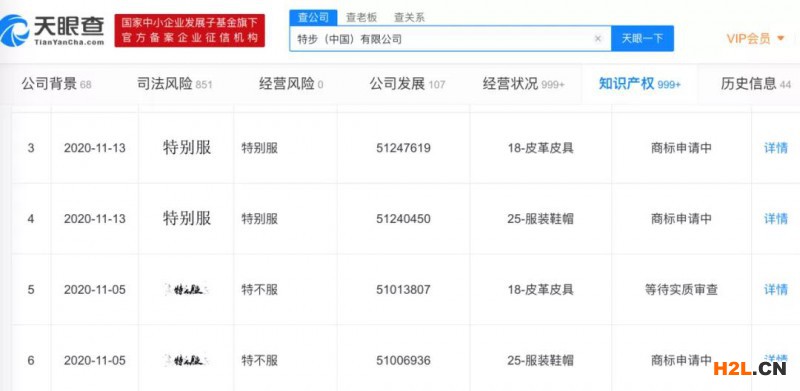The image size is (800, 391).
Task: Open the 历史信息 section tab
Action: click(x=756, y=84)
